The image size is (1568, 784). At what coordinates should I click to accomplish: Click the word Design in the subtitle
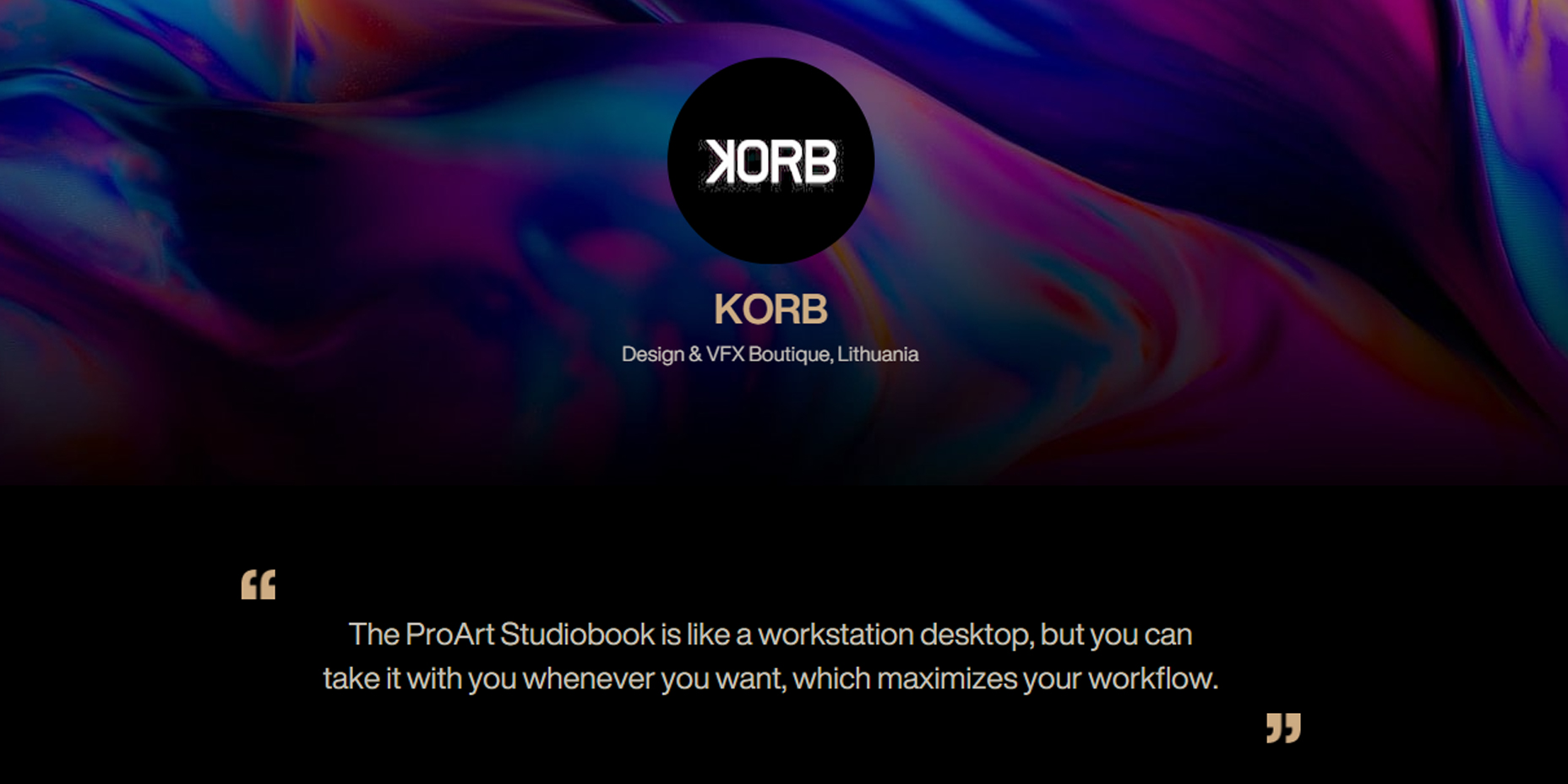tap(653, 354)
